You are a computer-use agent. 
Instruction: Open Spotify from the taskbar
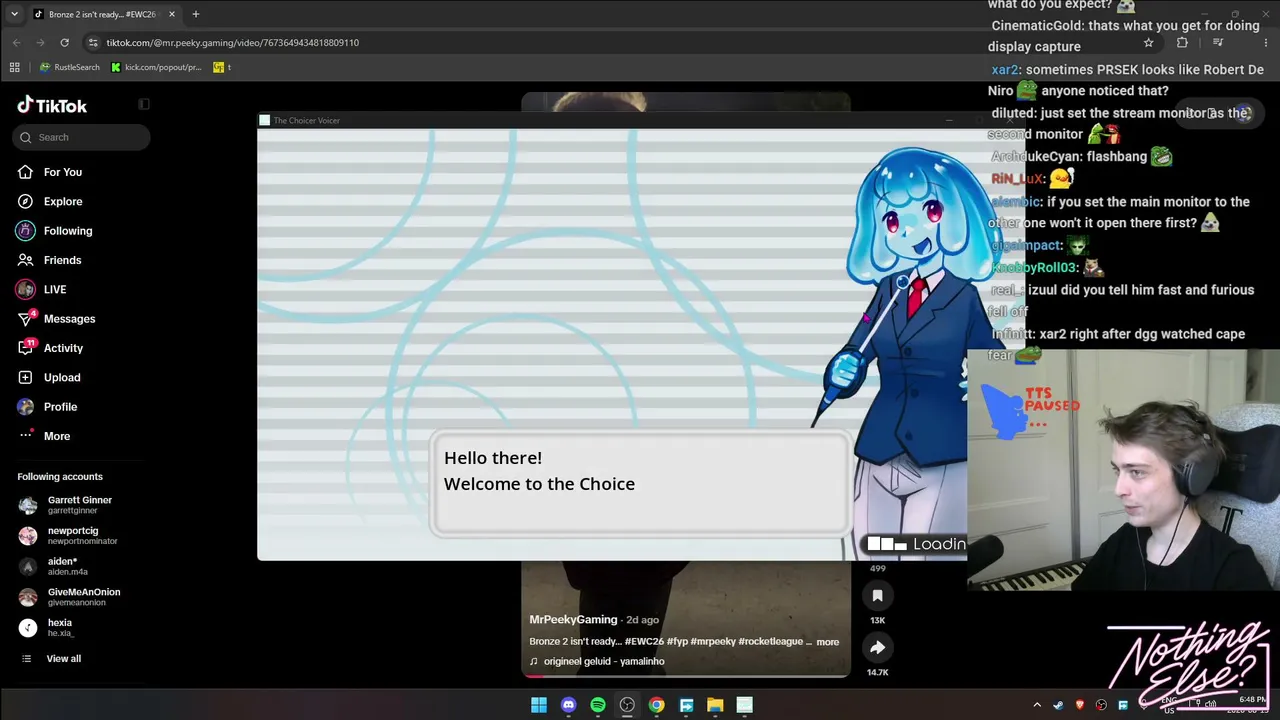coord(597,705)
